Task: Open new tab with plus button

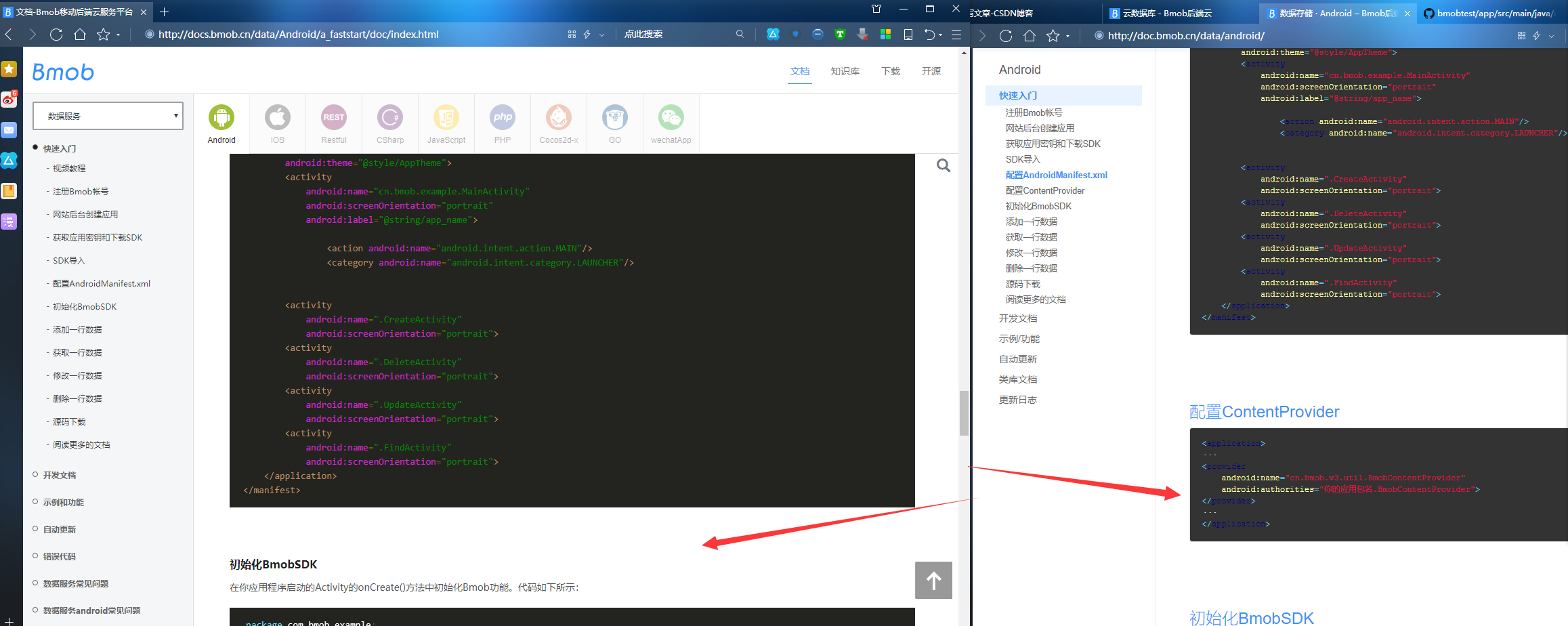Action: 165,12
